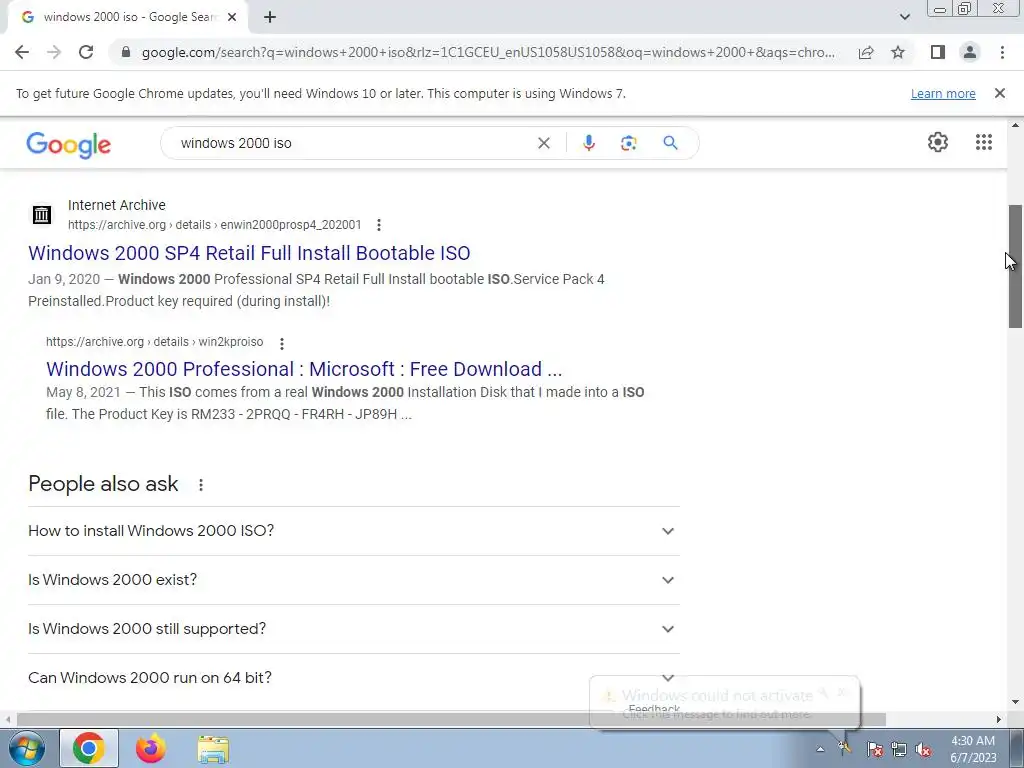Viewport: 1024px width, 768px height.
Task: Open the Chrome side panel
Action: tap(938, 52)
